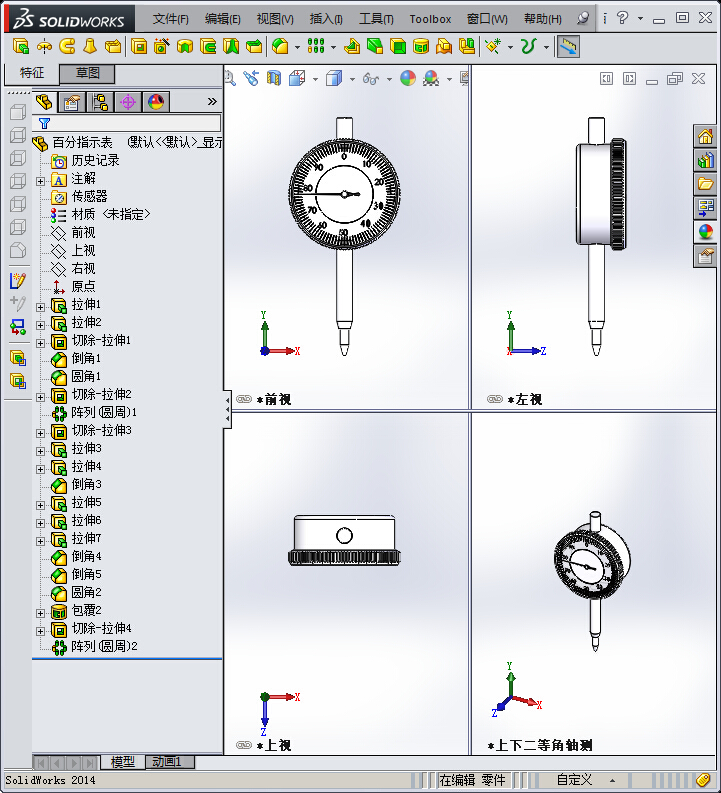The image size is (721, 793).
Task: Click the Section View icon
Action: (x=274, y=78)
